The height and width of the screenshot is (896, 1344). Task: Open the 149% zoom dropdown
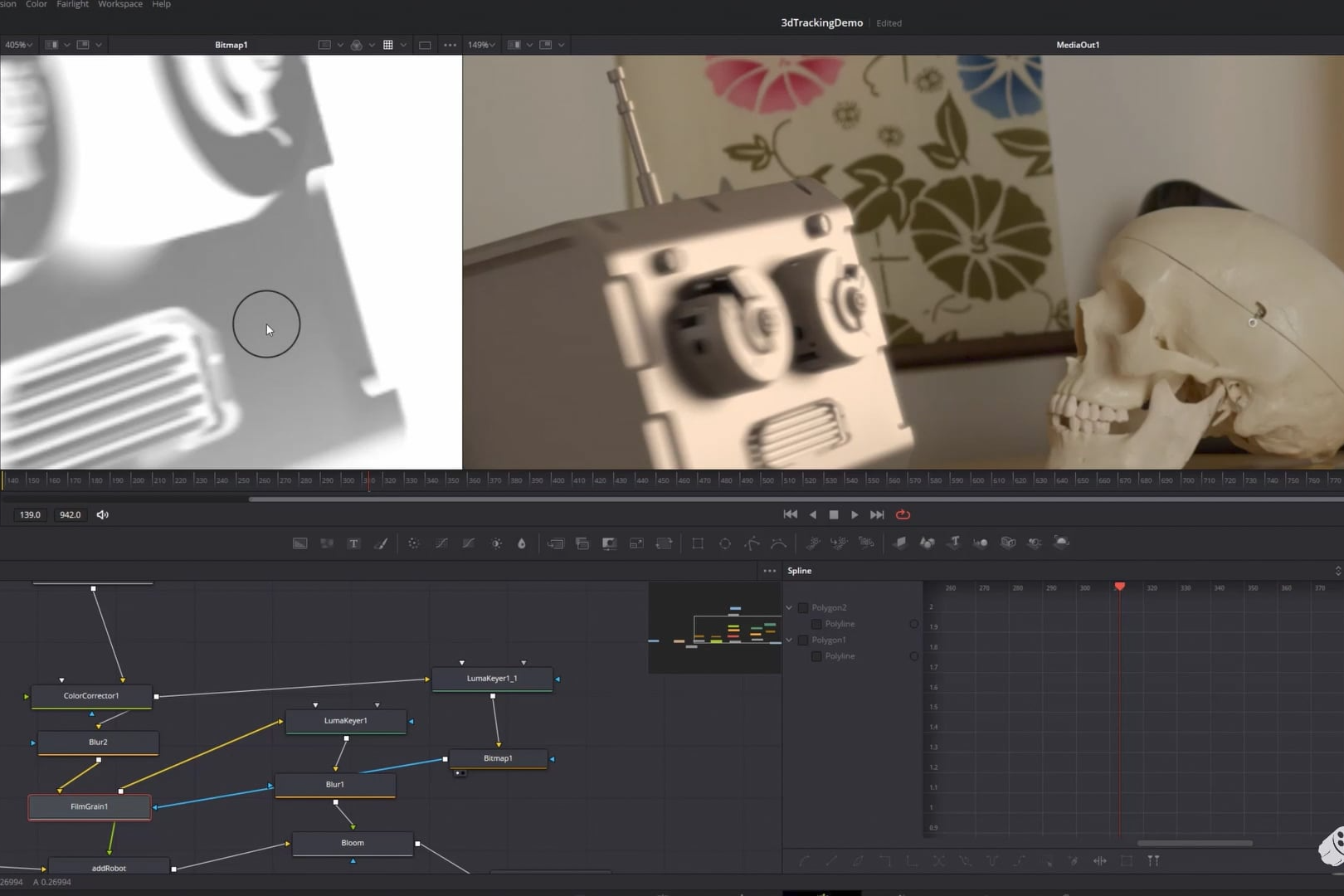481,45
